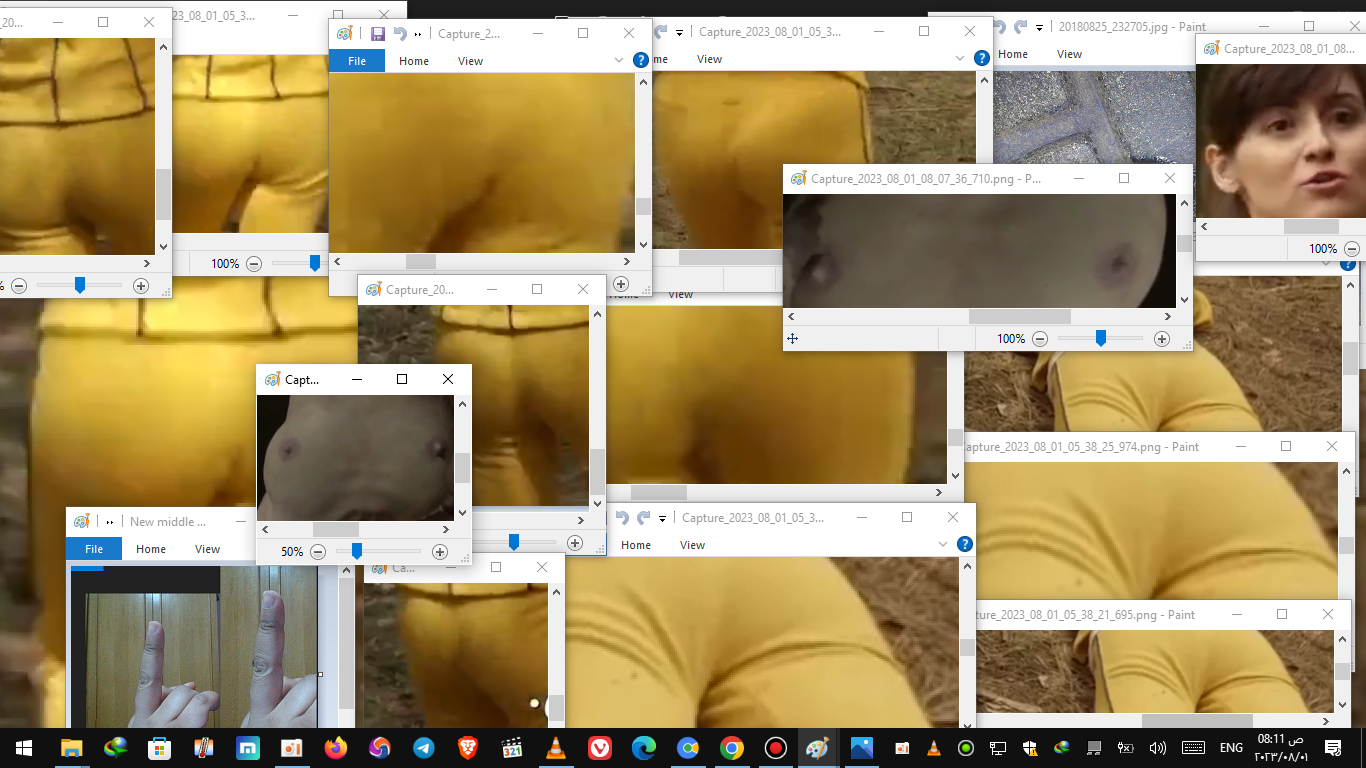Open Firefox from the taskbar

point(335,748)
